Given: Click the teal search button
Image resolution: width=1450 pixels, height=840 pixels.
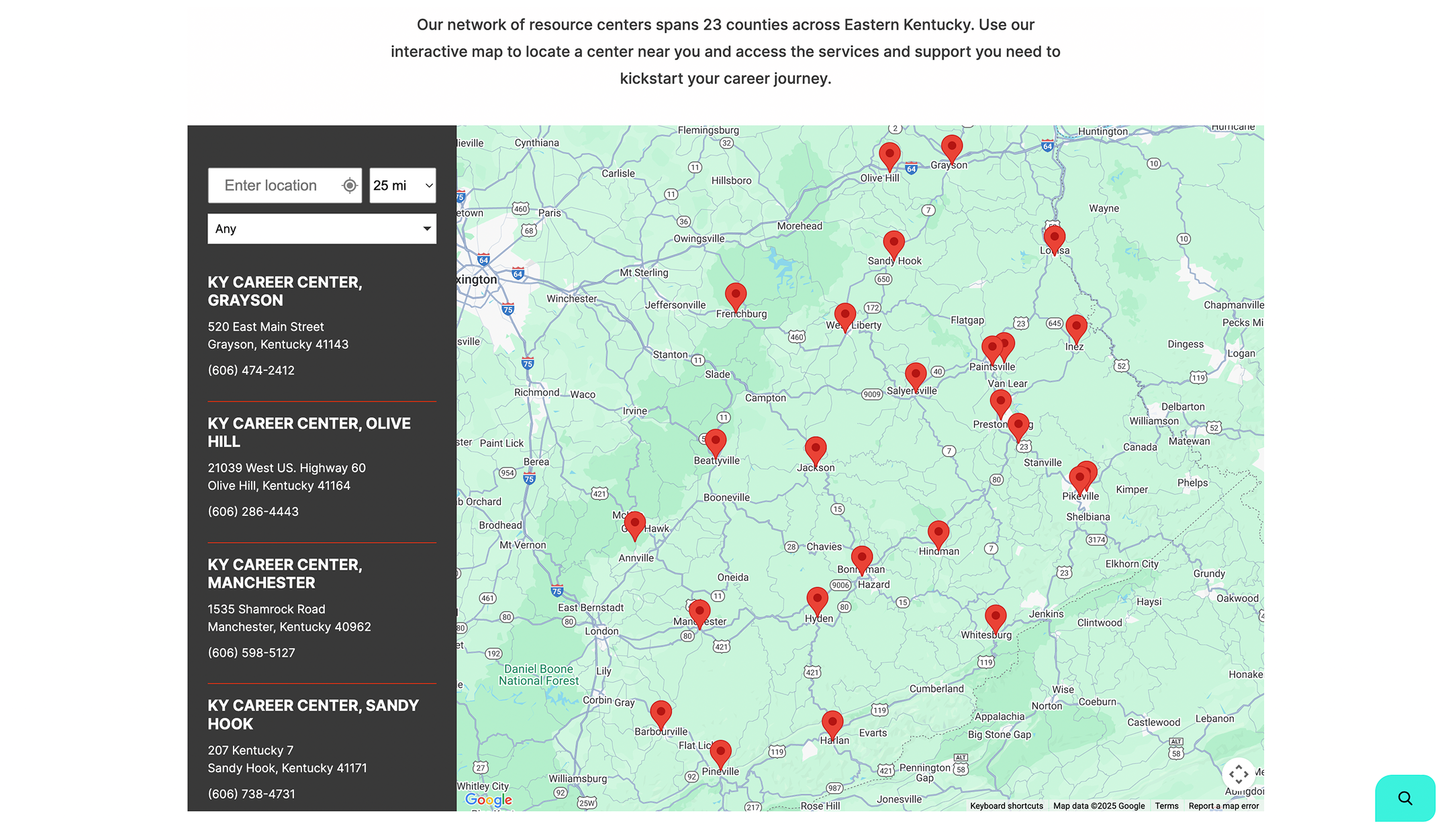Looking at the screenshot, I should coord(1405,798).
